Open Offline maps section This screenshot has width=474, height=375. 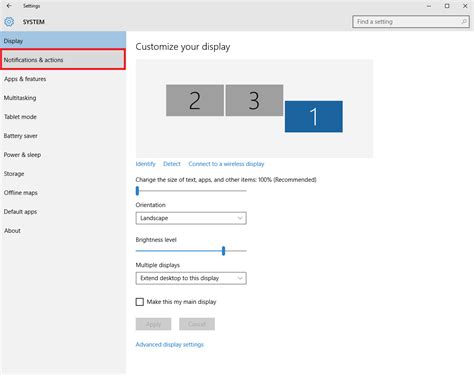point(63,193)
